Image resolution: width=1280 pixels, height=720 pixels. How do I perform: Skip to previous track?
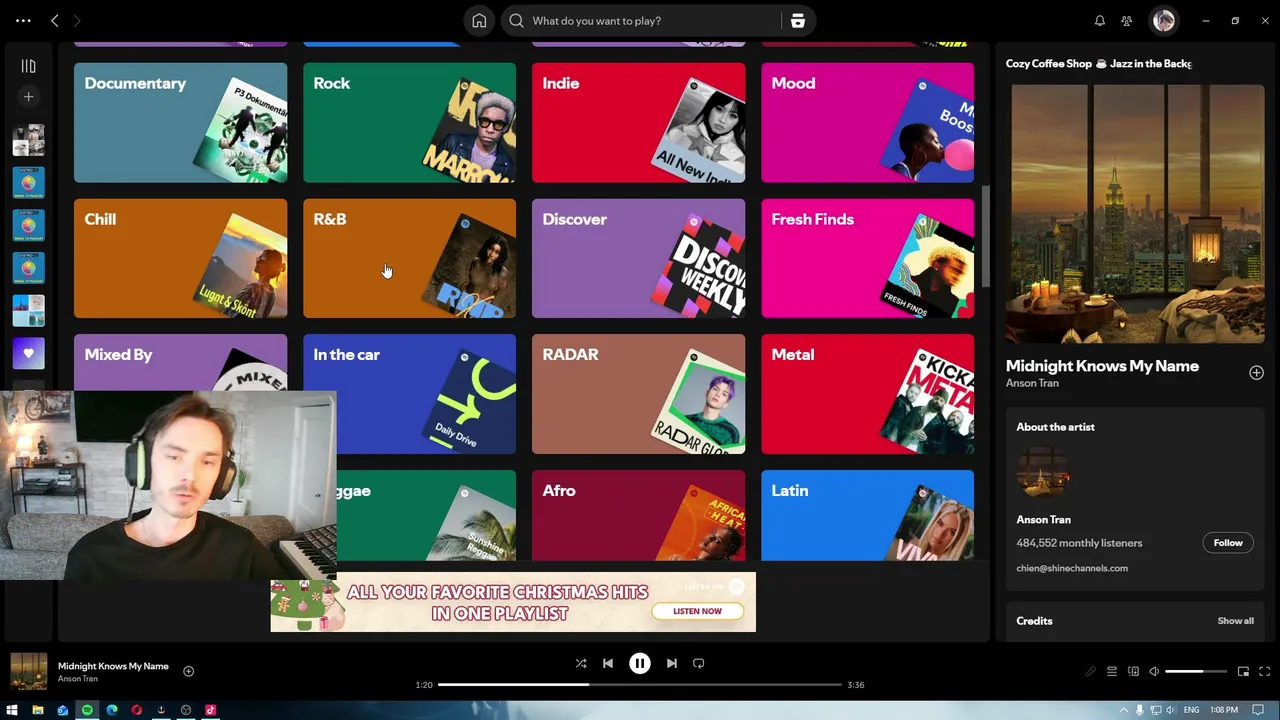point(608,663)
